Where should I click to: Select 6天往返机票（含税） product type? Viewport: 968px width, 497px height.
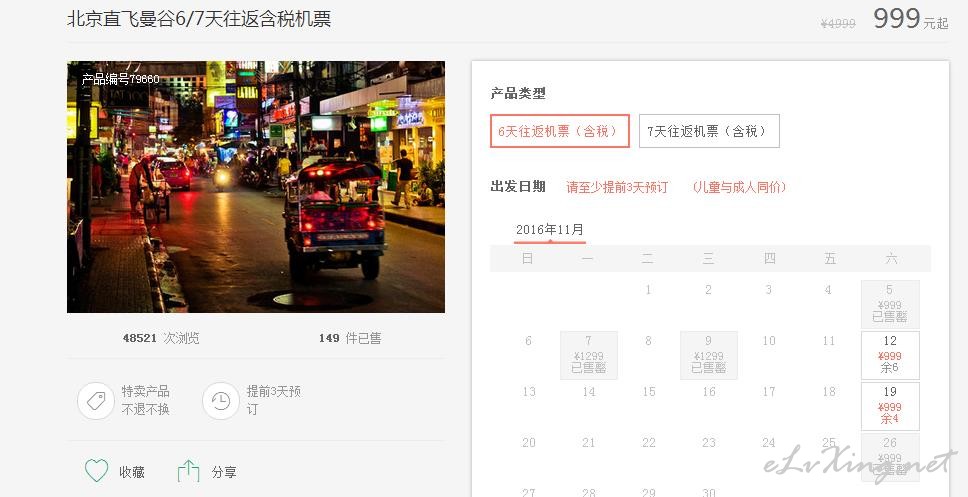(560, 131)
